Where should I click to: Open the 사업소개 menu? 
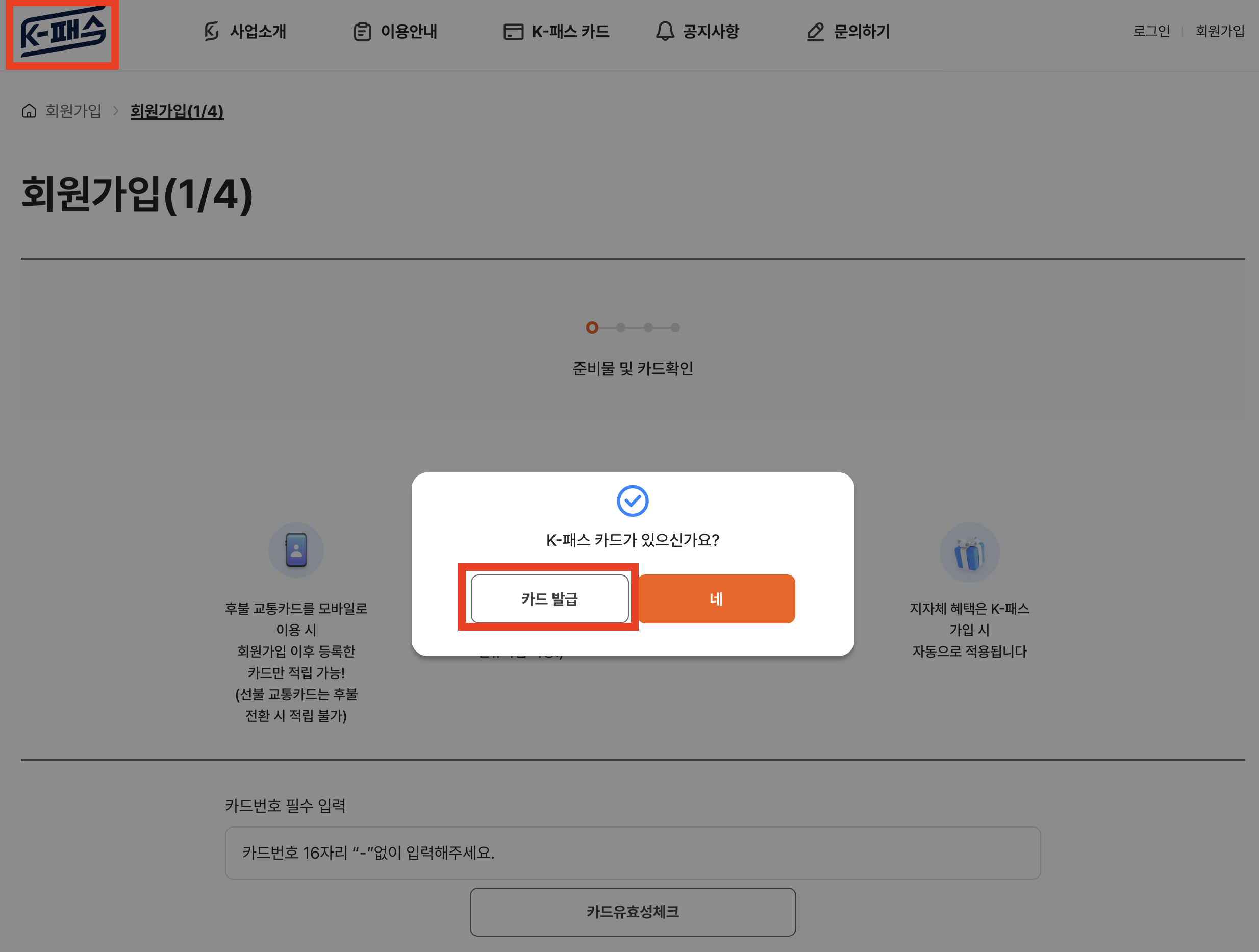(x=258, y=31)
